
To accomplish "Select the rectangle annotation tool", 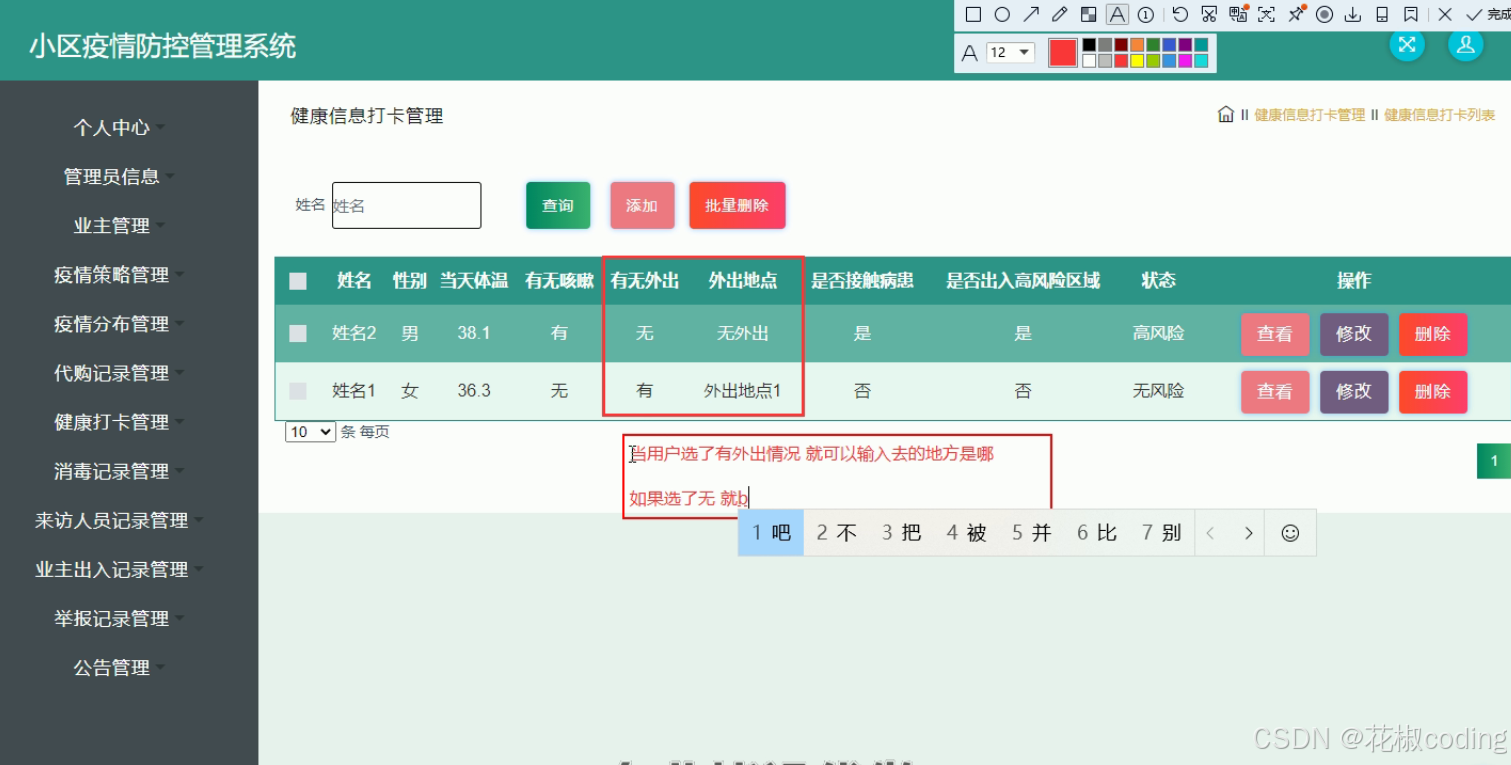I will pos(972,14).
